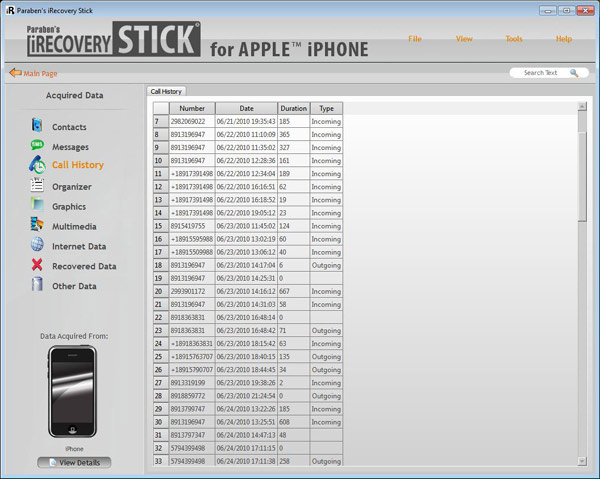Screen dimensions: 600x479
Task: Open the Other Data icon
Action: [x=37, y=285]
